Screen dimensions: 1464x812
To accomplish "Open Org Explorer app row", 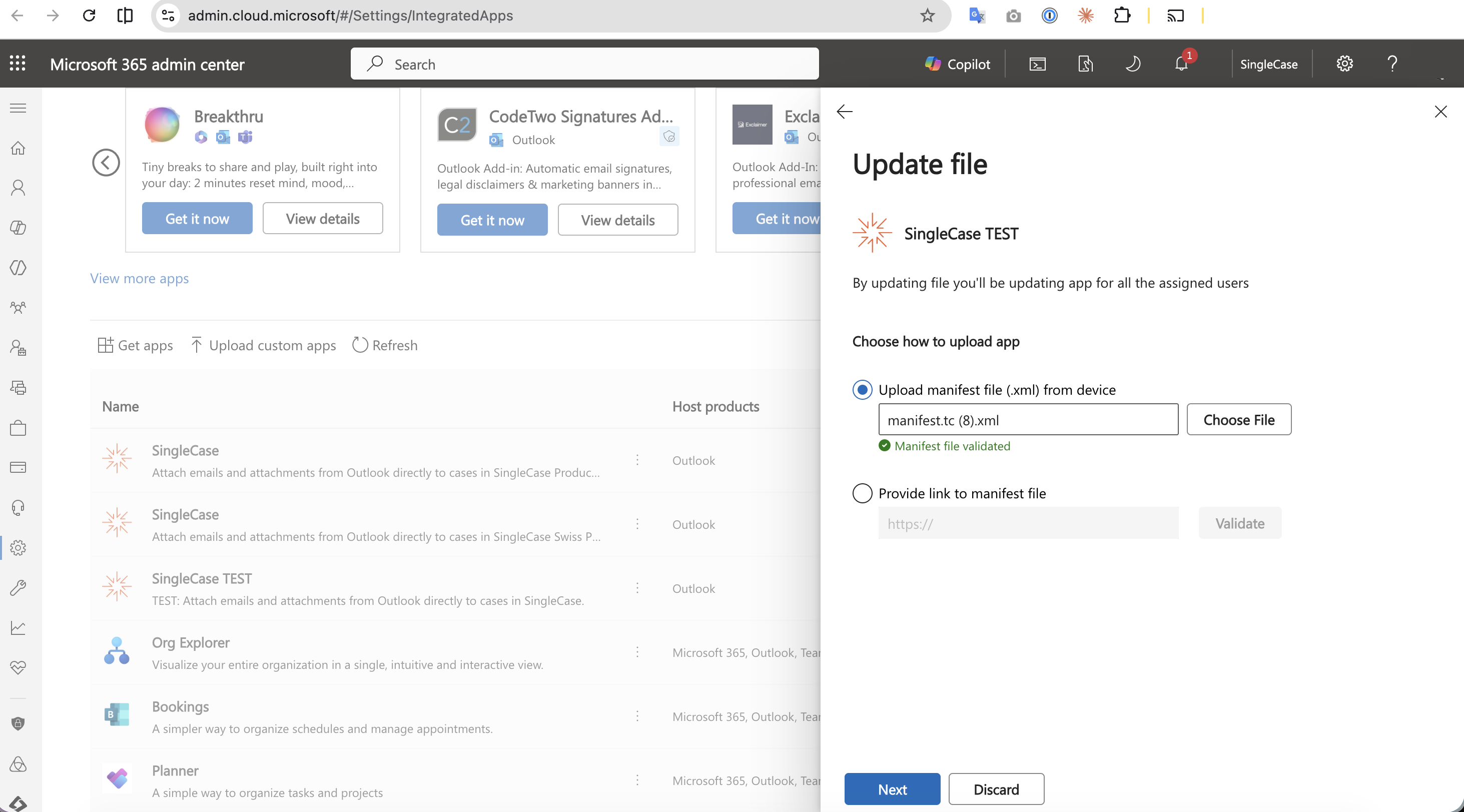I will (x=455, y=653).
